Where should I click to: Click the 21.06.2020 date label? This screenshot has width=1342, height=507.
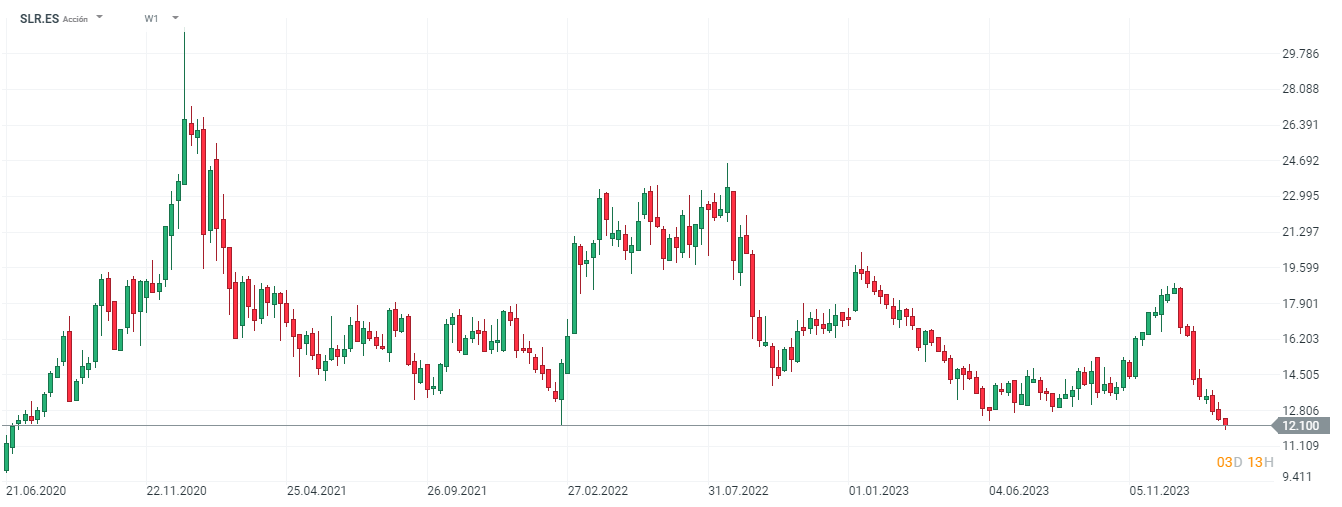point(36,491)
